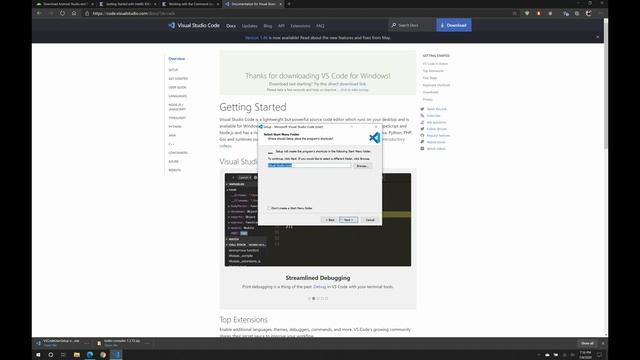Expand the GET STARTED sidebar section

[178, 78]
